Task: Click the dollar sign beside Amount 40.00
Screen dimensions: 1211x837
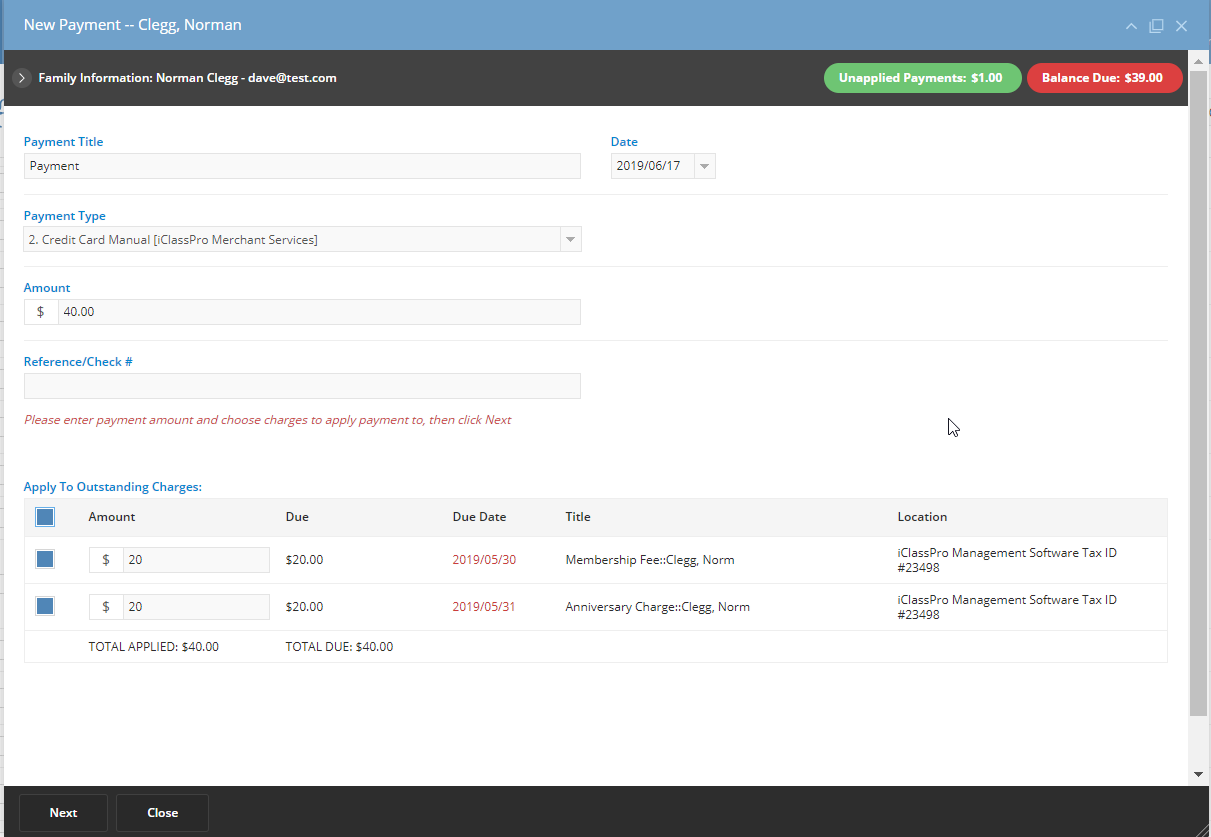Action: (x=41, y=312)
